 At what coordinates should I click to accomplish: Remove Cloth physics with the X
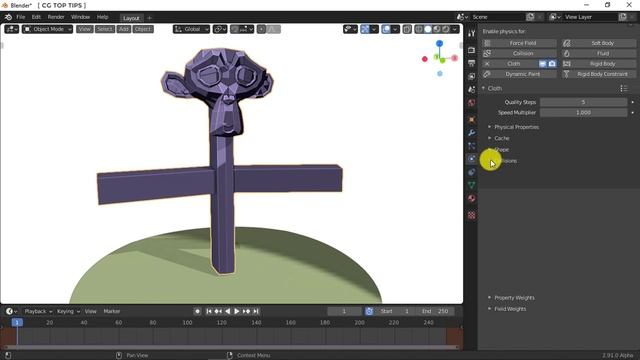point(487,64)
